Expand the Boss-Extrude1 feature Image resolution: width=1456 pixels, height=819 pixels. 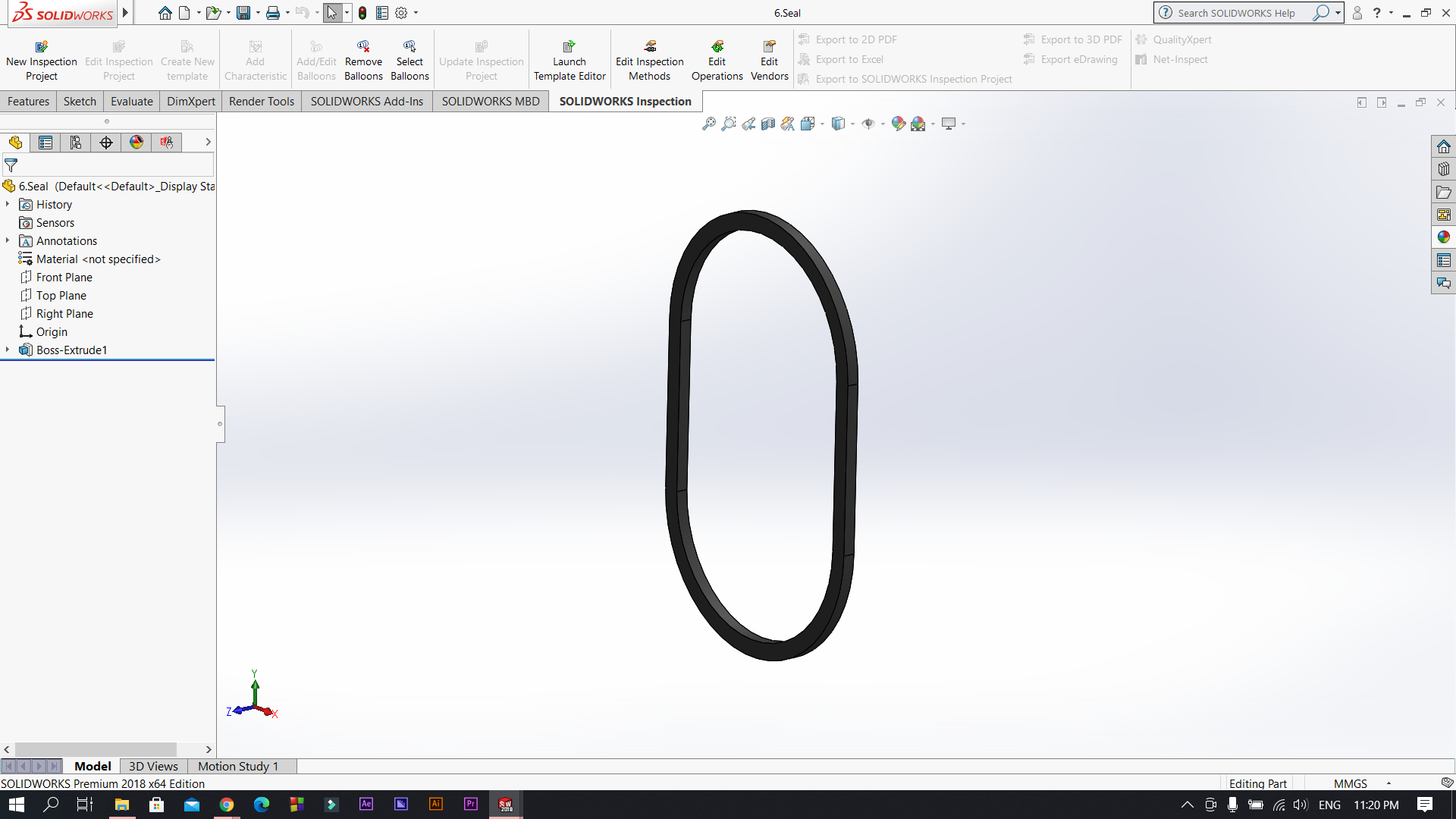tap(8, 350)
